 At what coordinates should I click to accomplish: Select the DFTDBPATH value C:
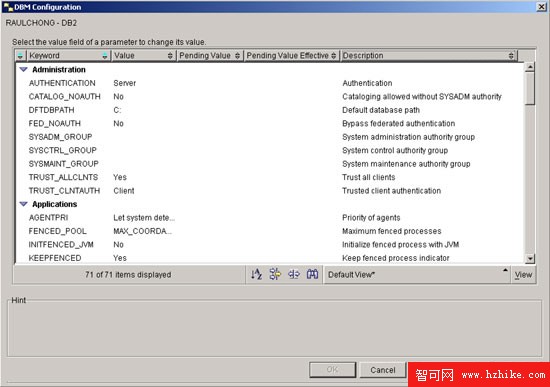tap(117, 110)
